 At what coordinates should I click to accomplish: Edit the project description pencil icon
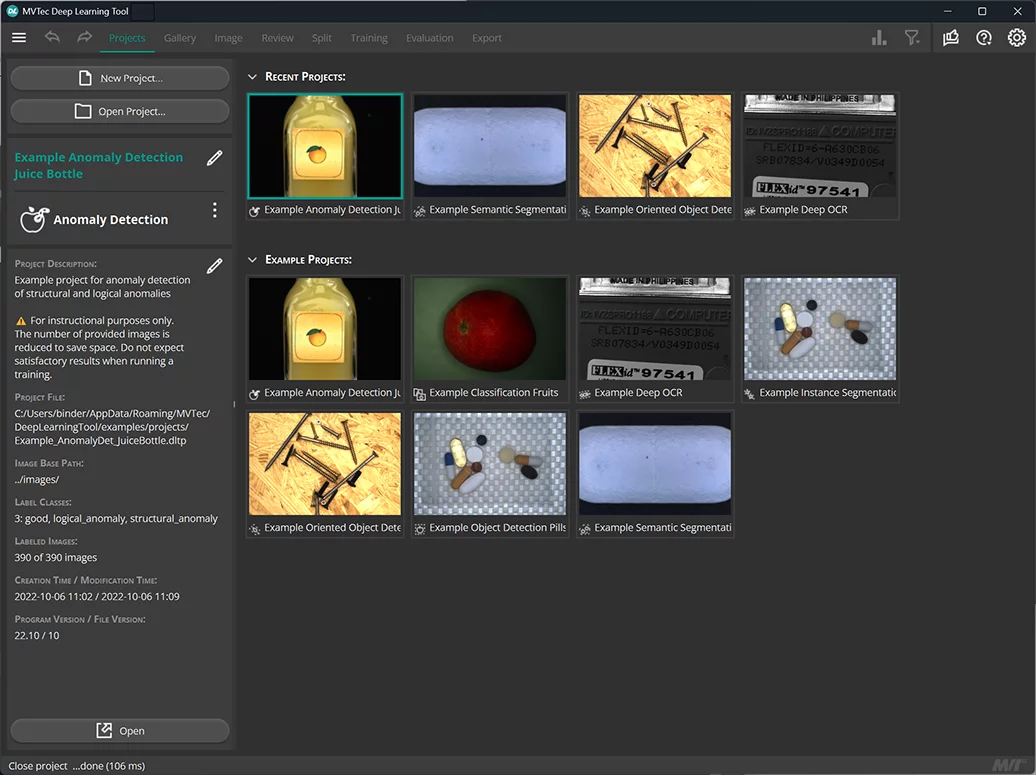(x=214, y=266)
